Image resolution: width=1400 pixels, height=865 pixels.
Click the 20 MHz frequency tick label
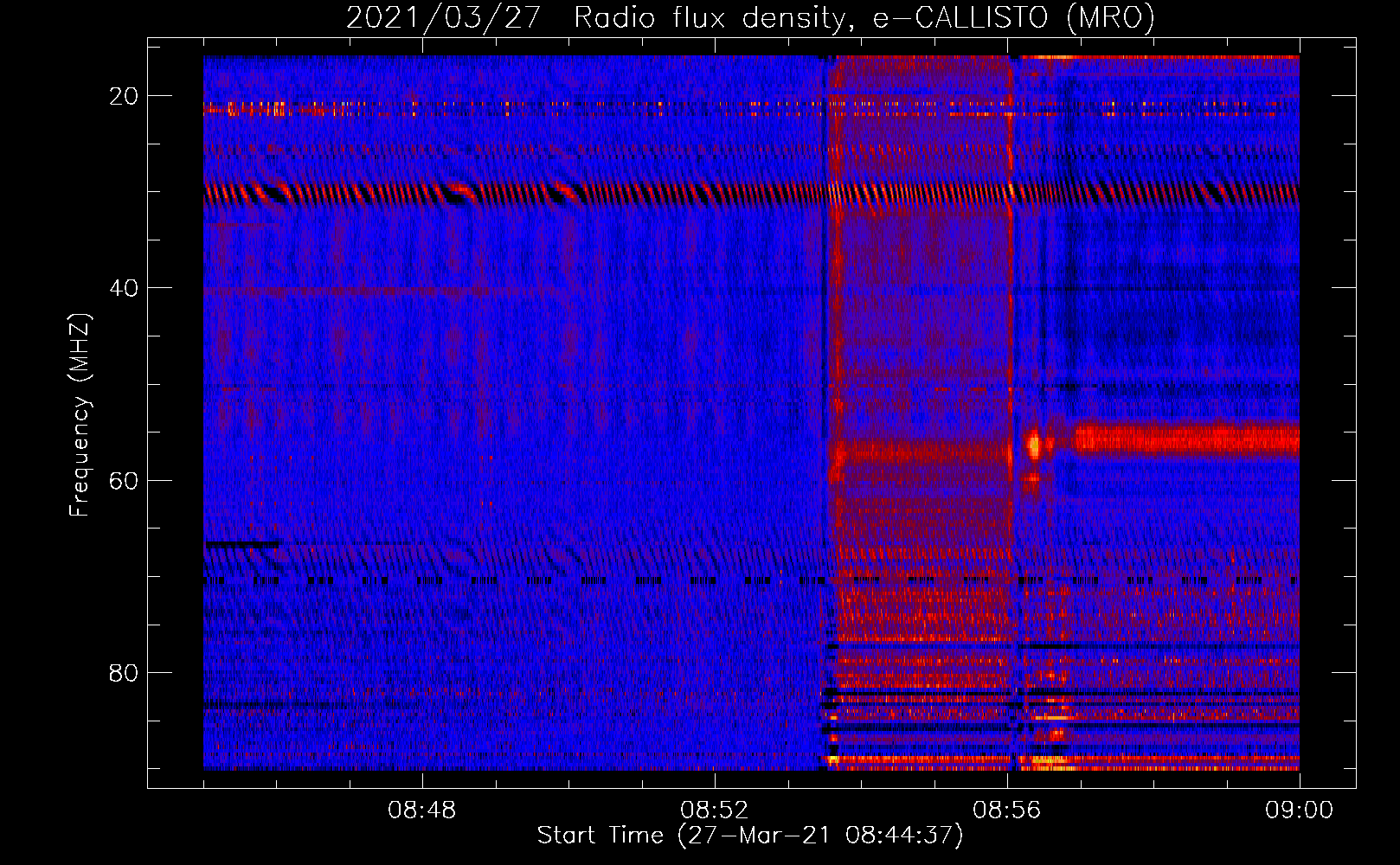(124, 96)
